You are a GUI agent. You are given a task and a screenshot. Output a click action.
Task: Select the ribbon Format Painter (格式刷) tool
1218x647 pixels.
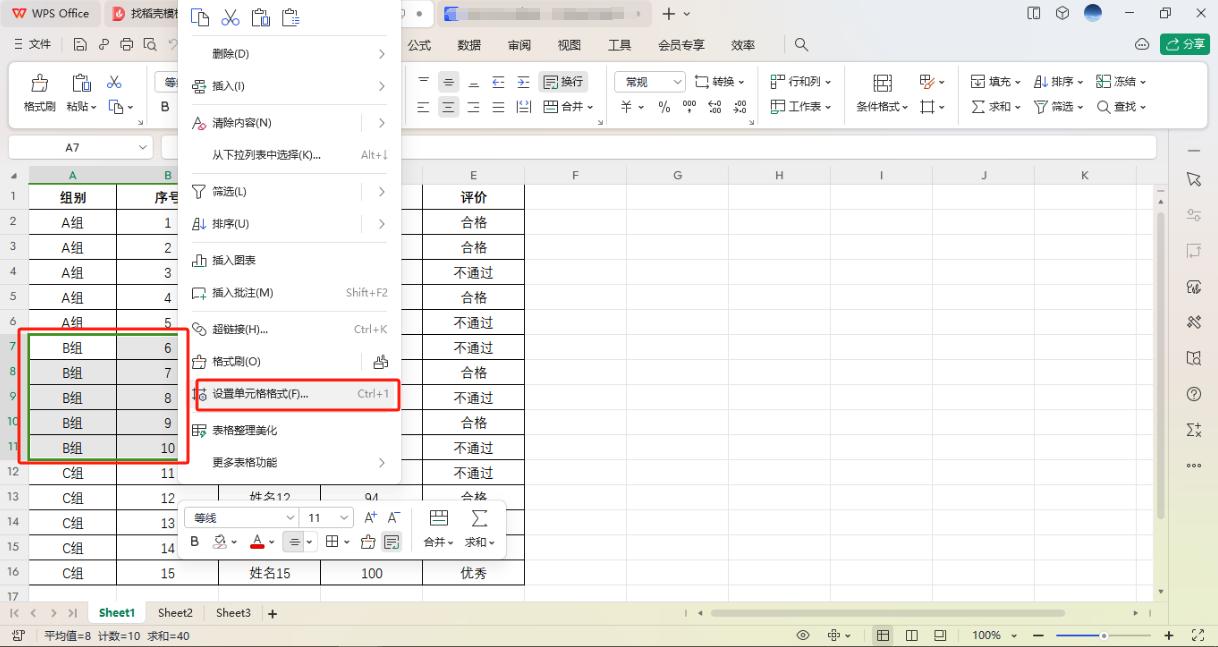[40, 92]
